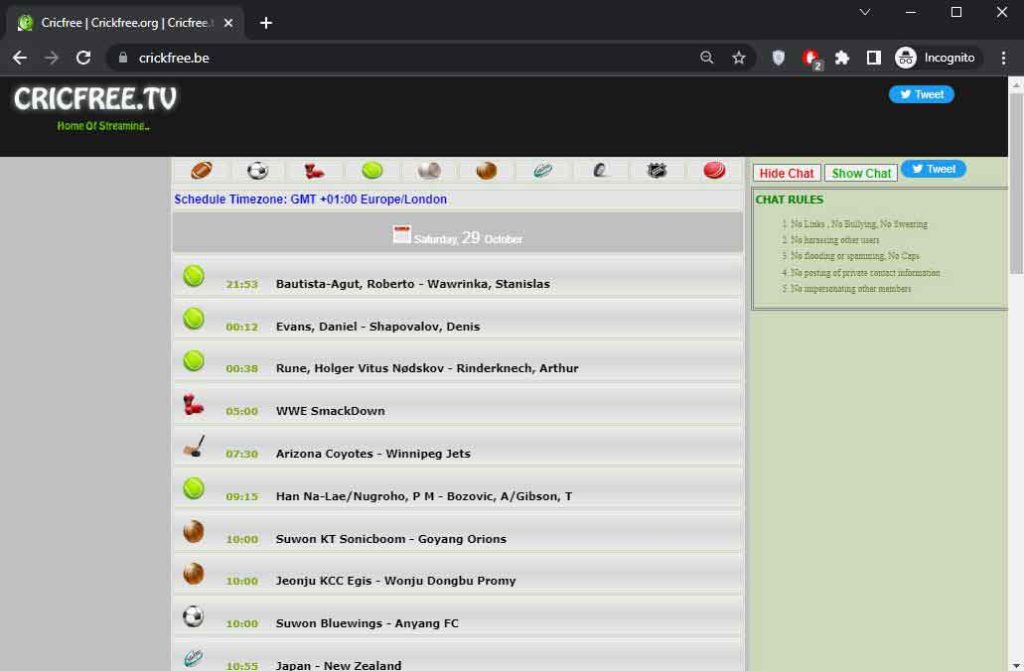1024x671 pixels.
Task: Open the browser Extensions puzzle icon
Action: pyautogui.click(x=842, y=58)
